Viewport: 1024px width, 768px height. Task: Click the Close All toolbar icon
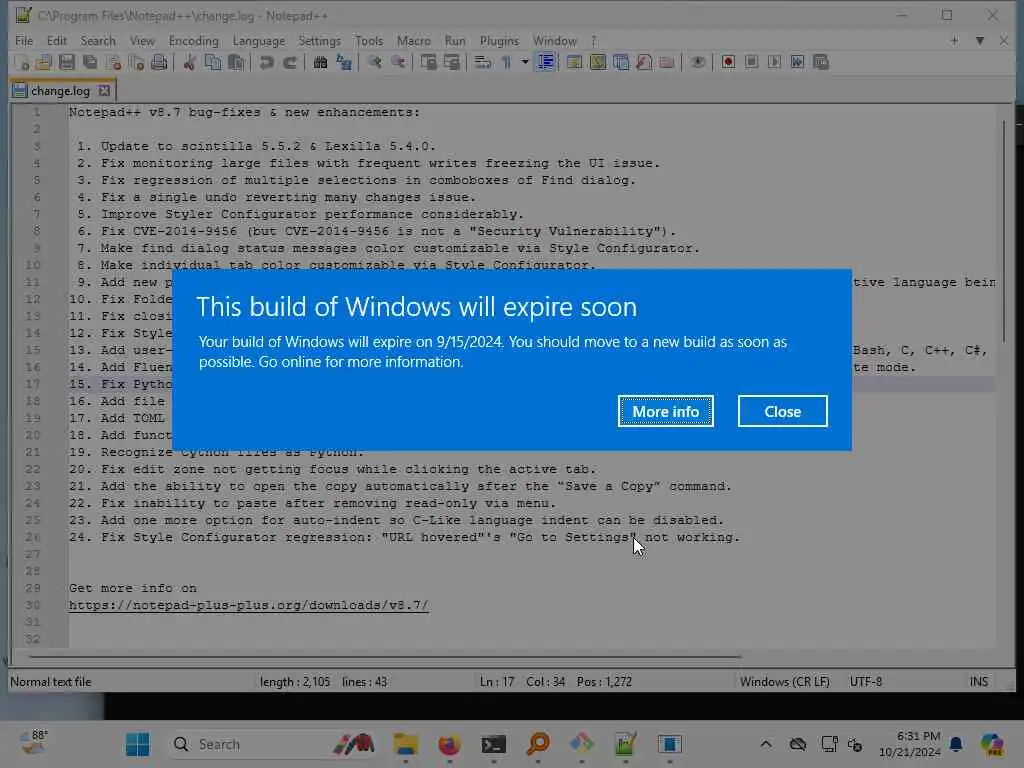click(136, 63)
